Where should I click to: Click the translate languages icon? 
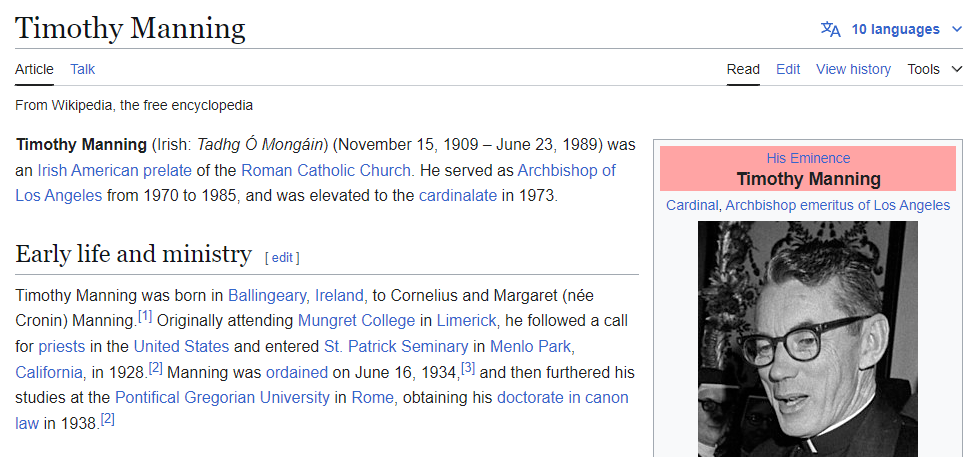pos(831,29)
